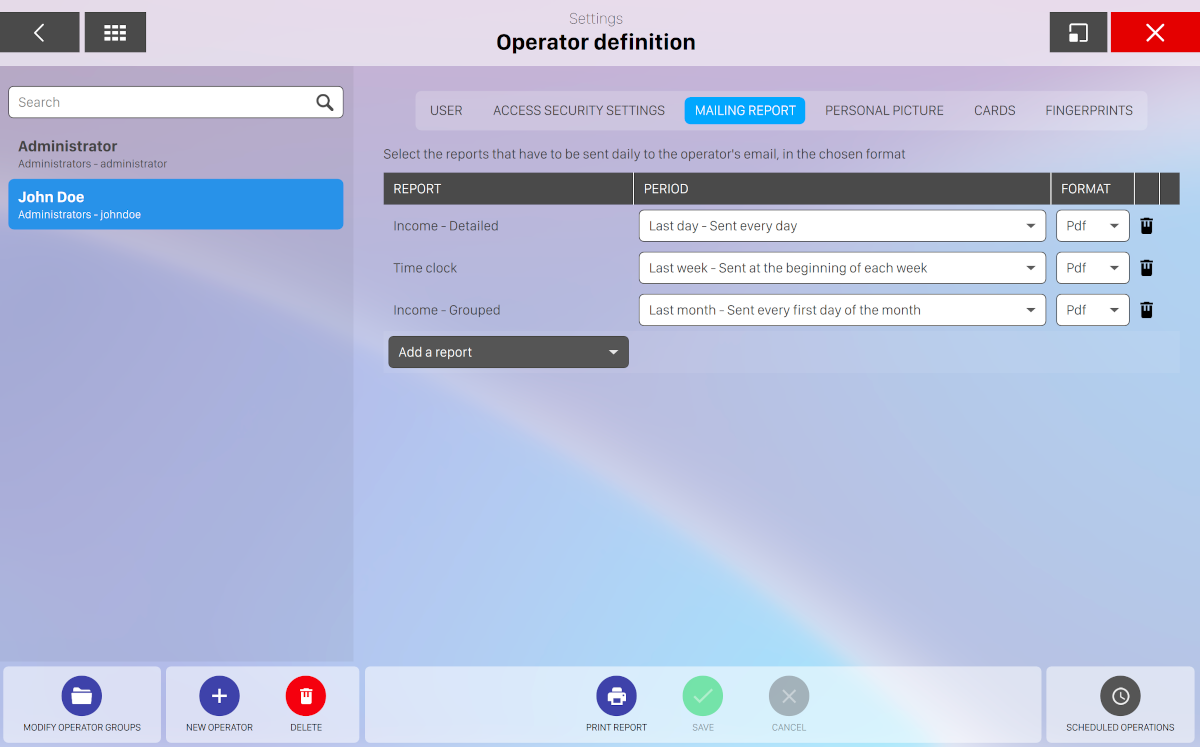Click the Personal Picture tab

(884, 111)
